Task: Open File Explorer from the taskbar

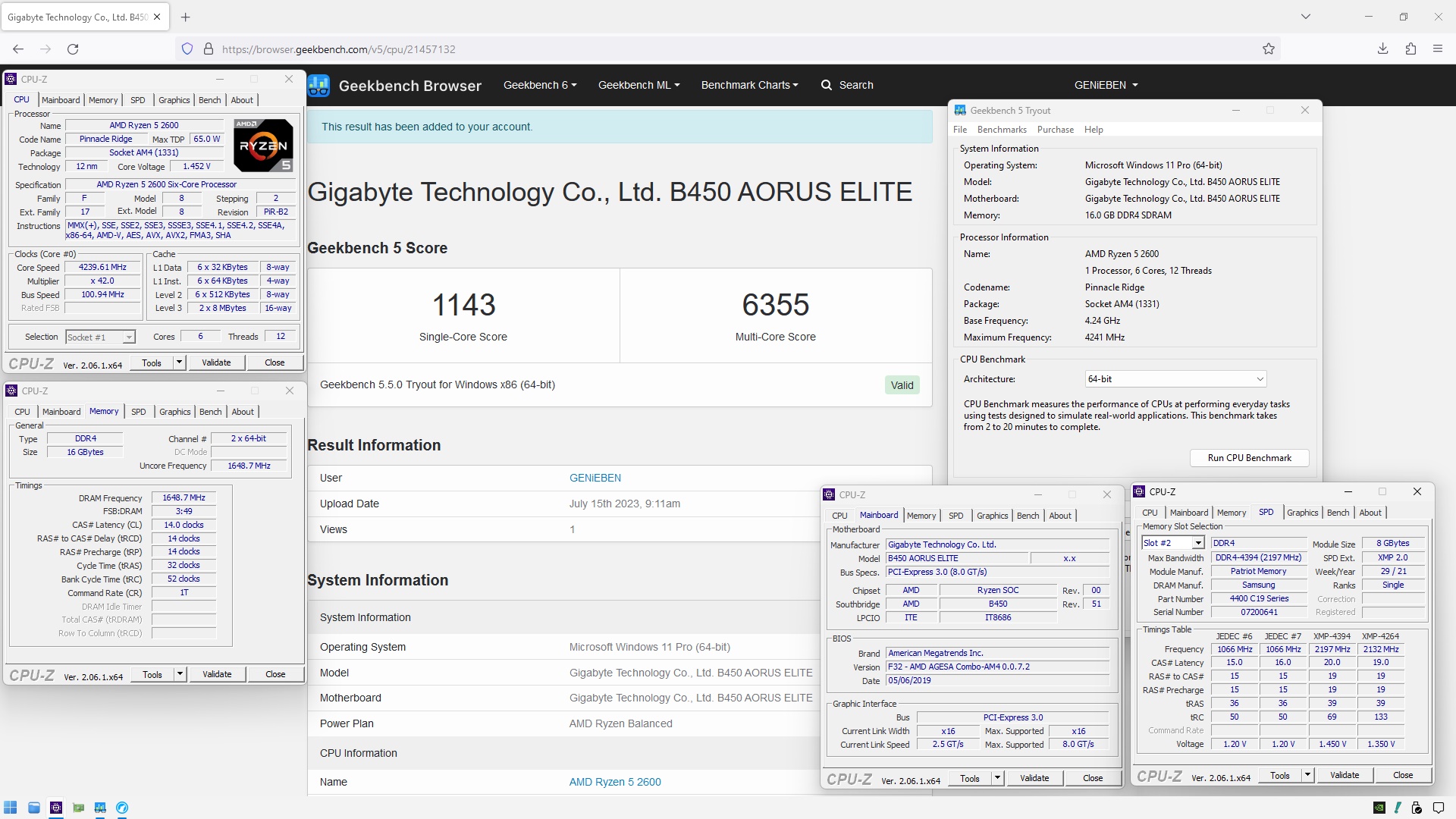Action: coord(34,808)
